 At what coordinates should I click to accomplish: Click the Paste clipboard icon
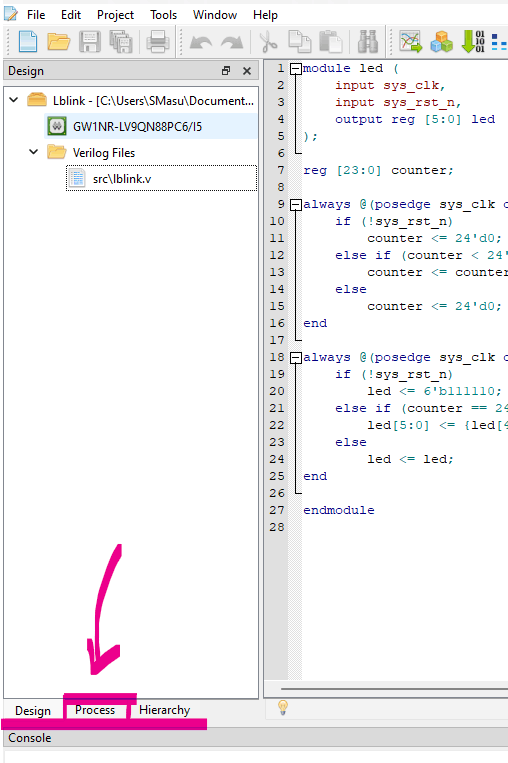coord(331,42)
